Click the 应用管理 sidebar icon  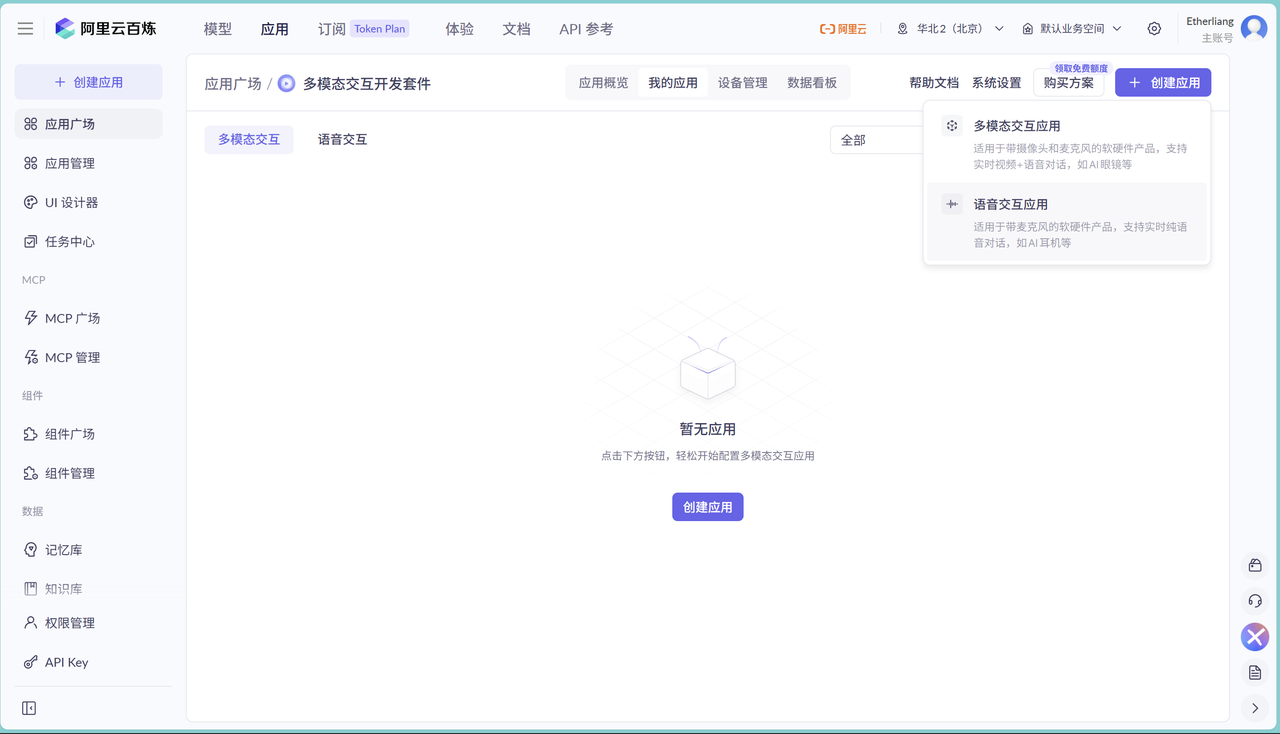click(31, 163)
